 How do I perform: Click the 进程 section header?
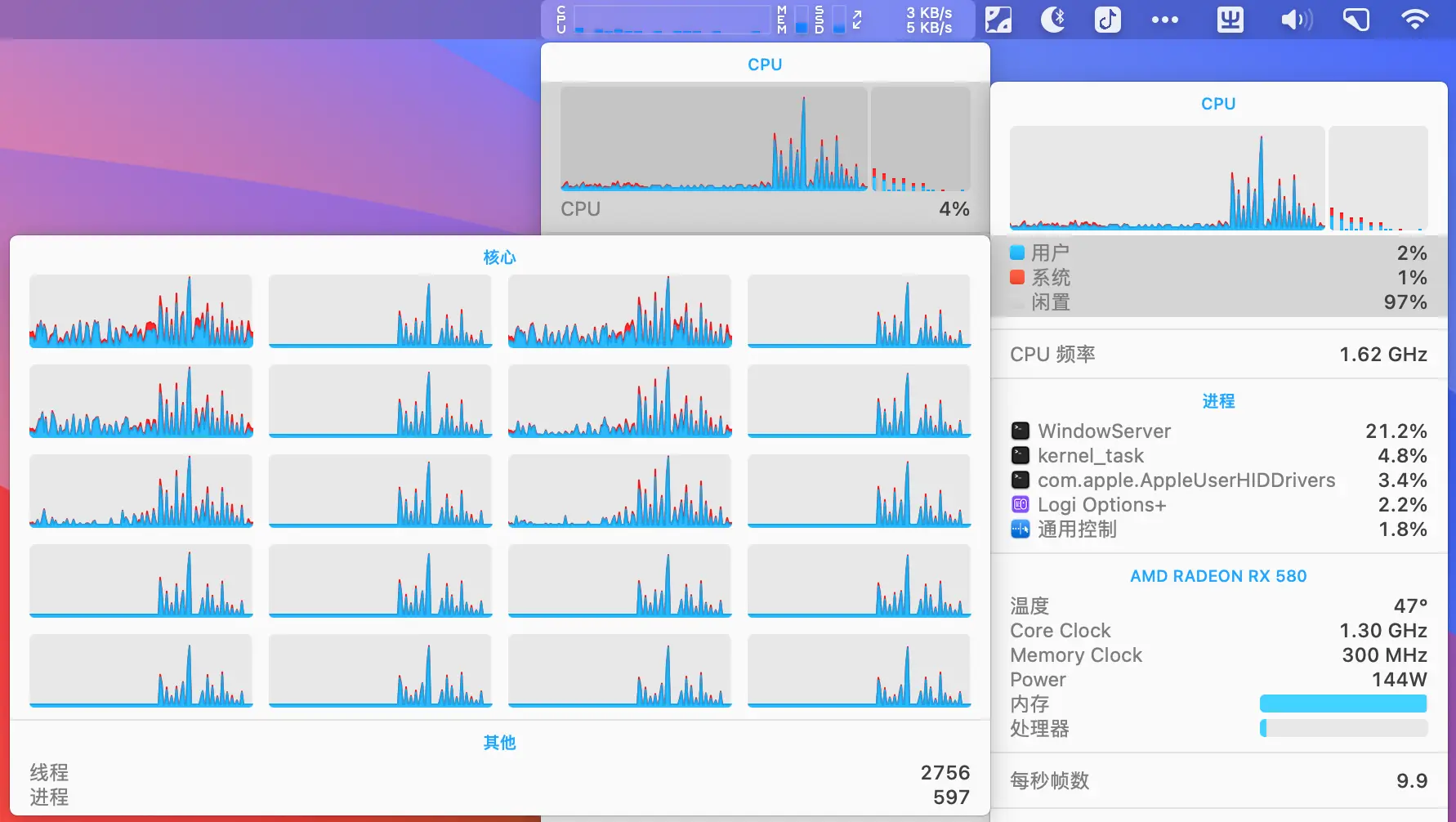pos(1218,401)
